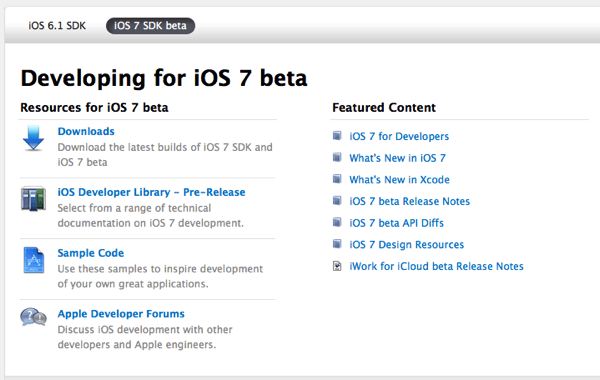The width and height of the screenshot is (600, 380).
Task: Open the Sample Code link
Action: click(91, 253)
